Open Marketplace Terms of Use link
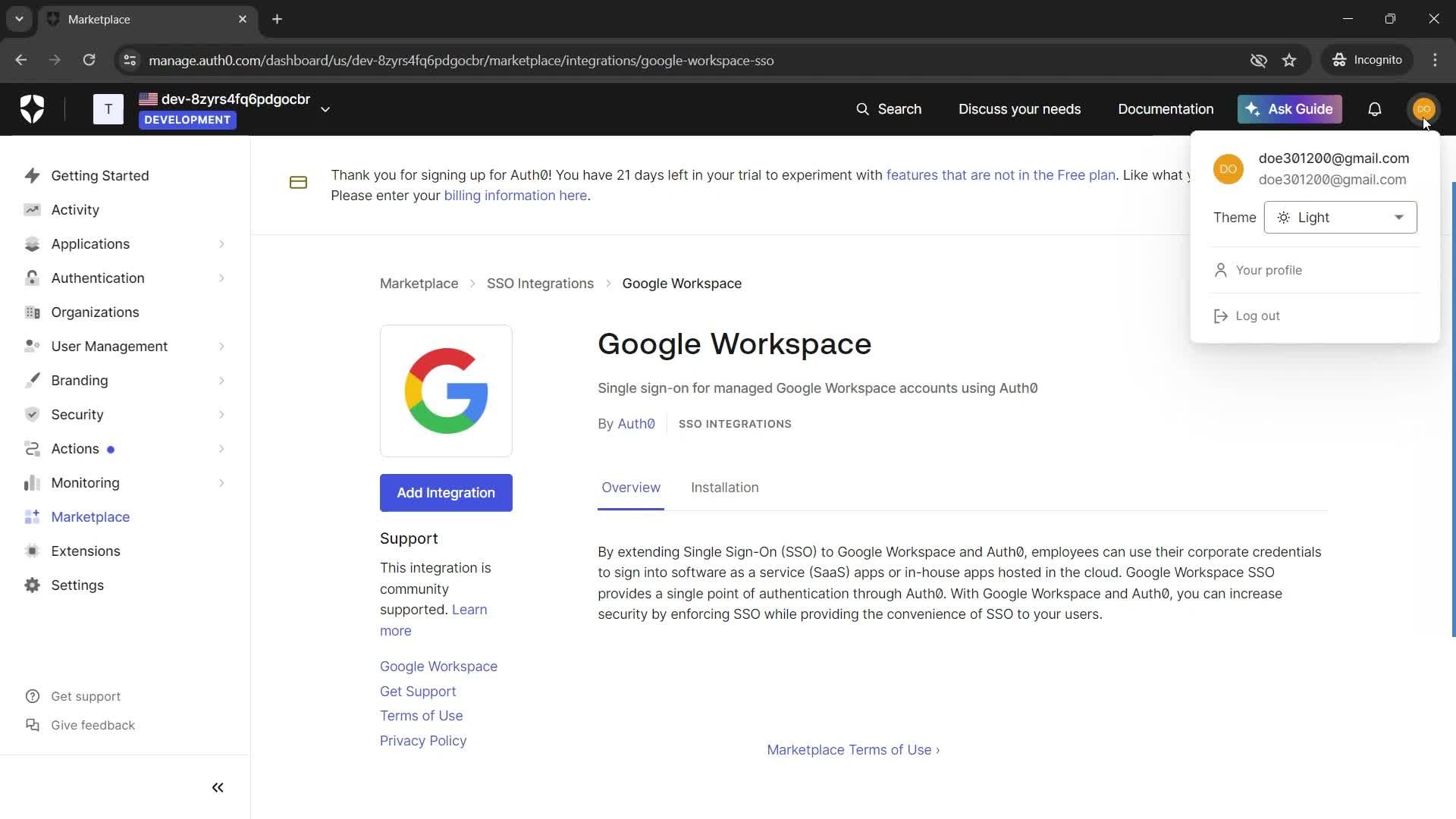 (853, 750)
